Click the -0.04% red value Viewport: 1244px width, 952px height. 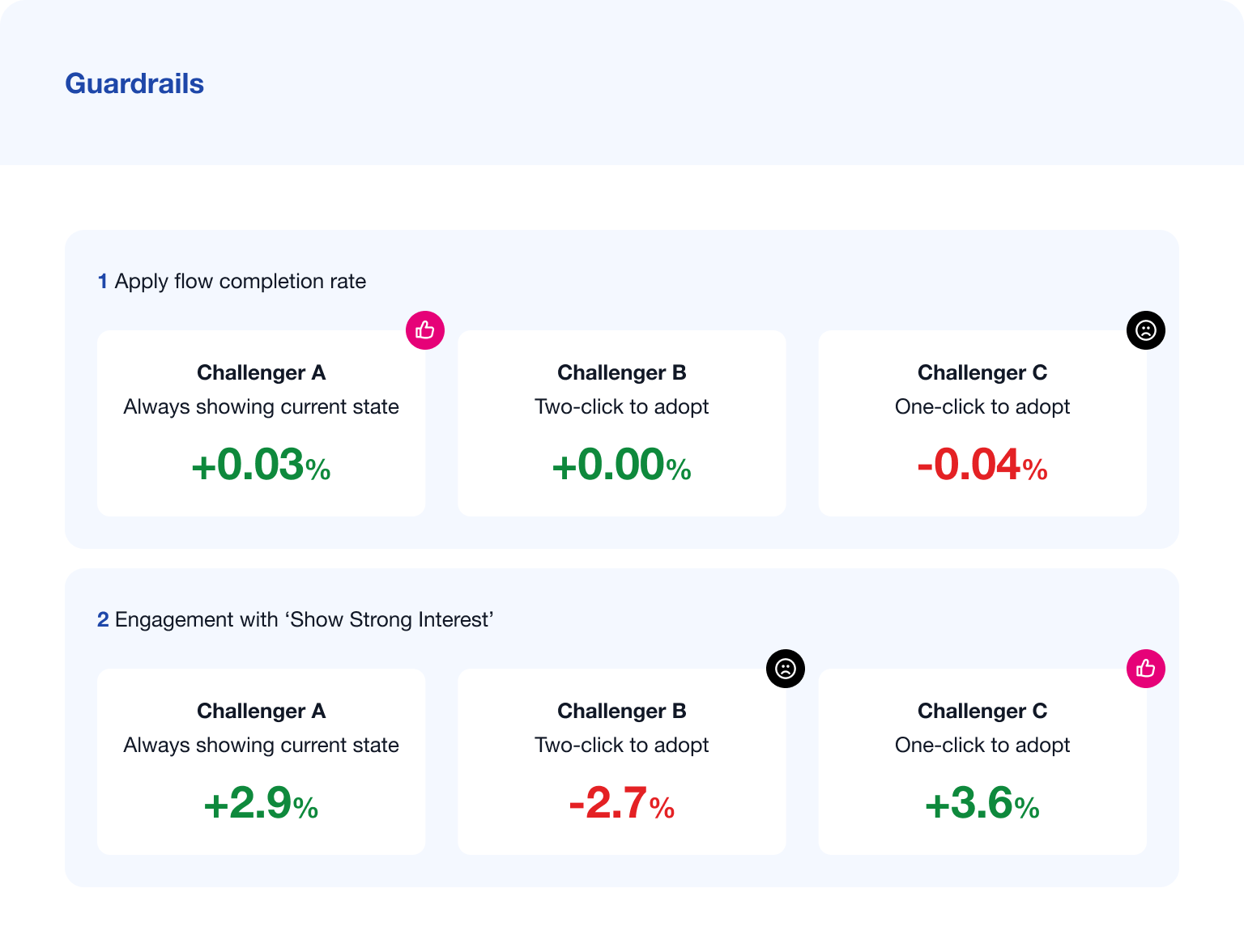(x=982, y=465)
